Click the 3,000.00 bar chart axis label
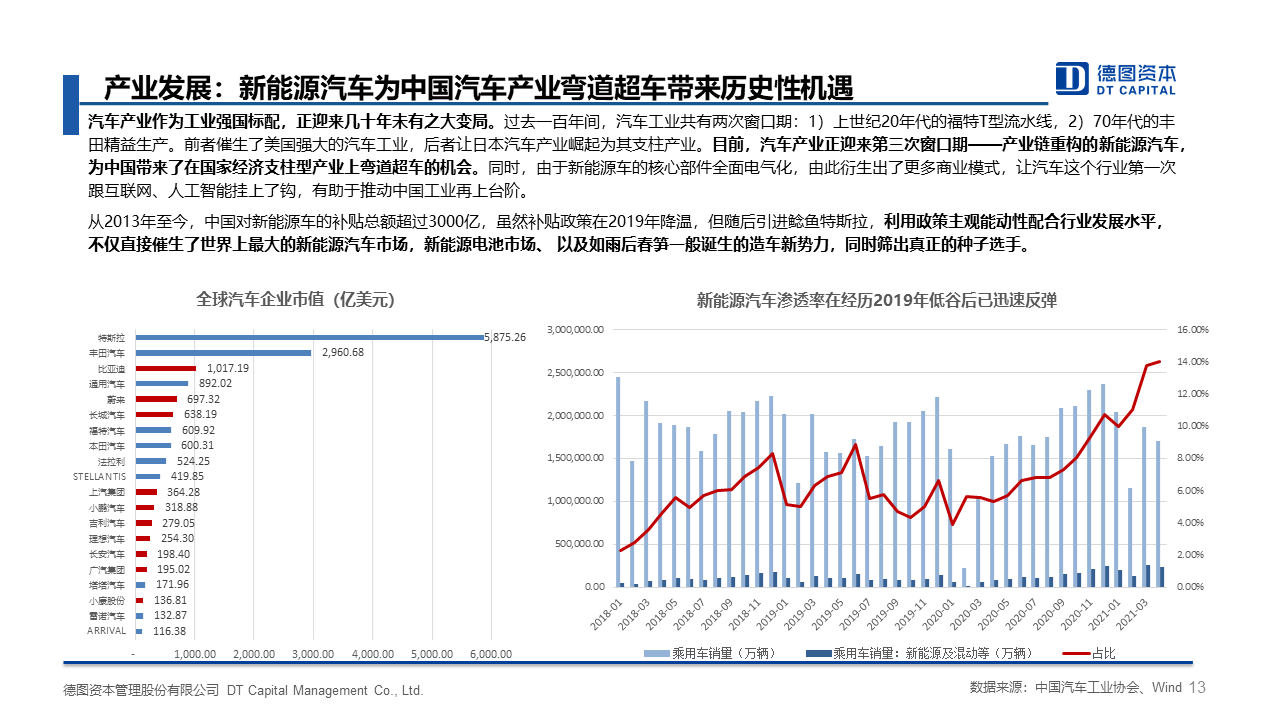Viewport: 1280px width, 720px height. (313, 654)
